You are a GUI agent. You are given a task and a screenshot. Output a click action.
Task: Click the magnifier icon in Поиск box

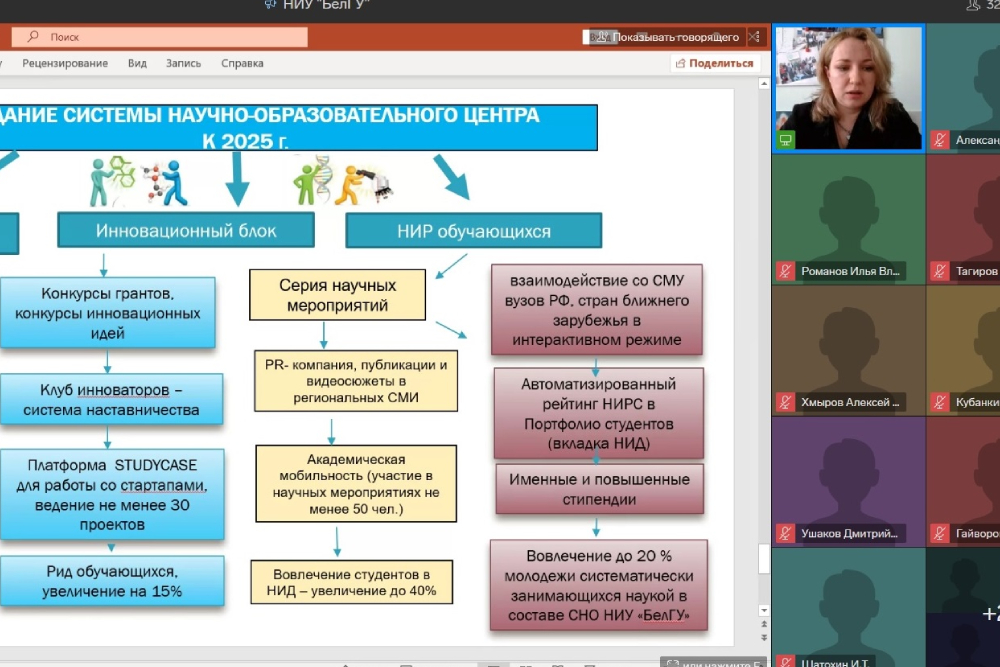point(34,37)
